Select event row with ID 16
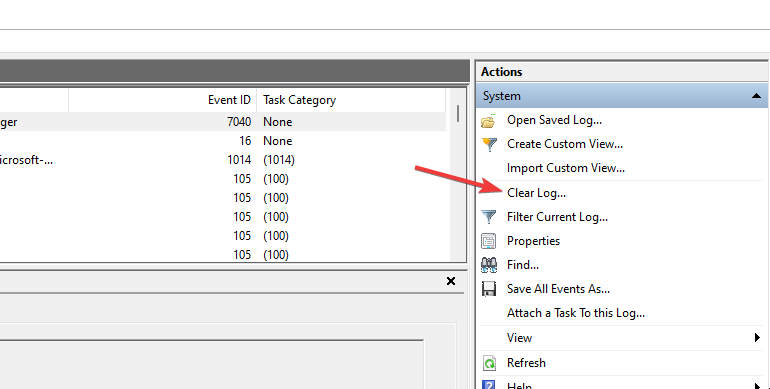This screenshot has width=770, height=389. point(222,141)
